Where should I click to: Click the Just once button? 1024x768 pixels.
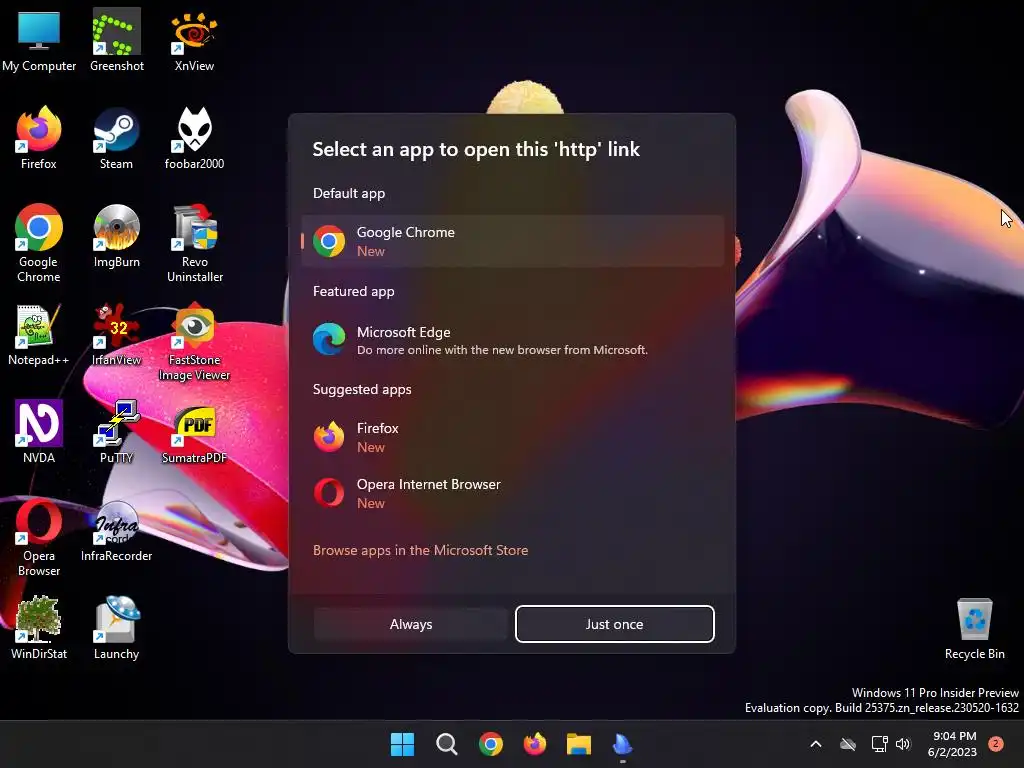615,624
